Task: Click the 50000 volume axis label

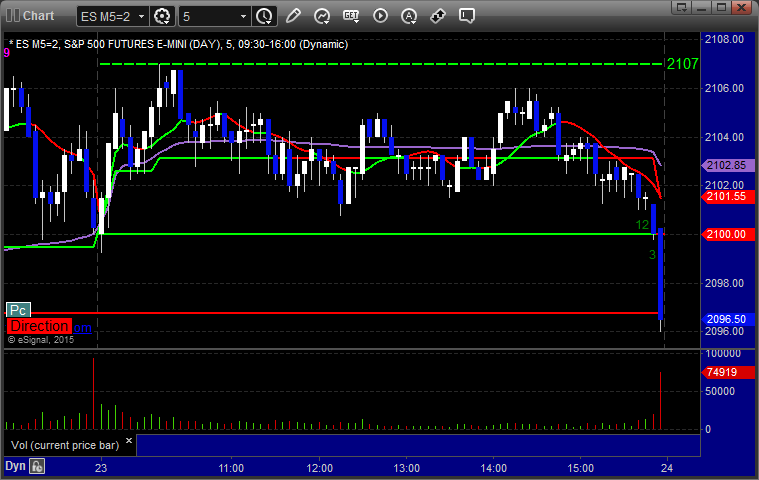Action: point(720,391)
